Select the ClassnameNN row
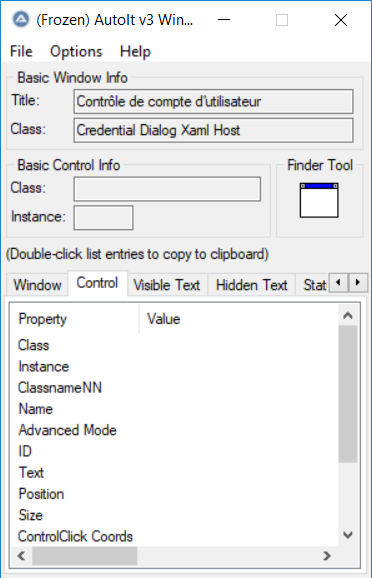 coord(174,388)
